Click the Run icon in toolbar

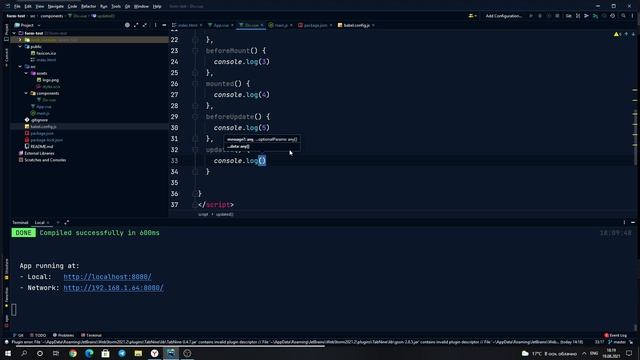click(531, 16)
